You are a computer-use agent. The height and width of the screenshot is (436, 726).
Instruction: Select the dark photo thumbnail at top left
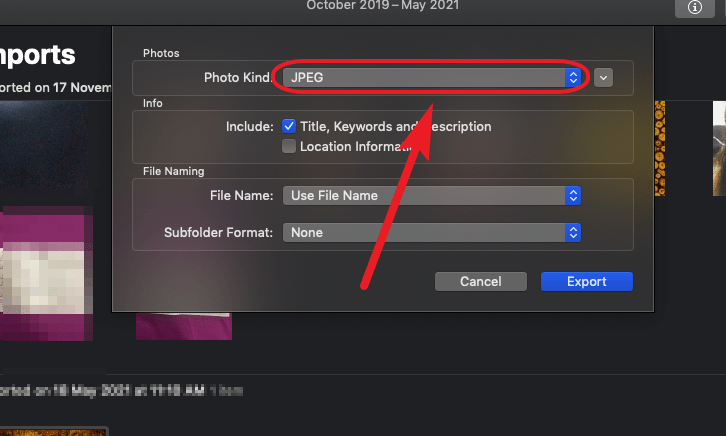click(x=44, y=144)
